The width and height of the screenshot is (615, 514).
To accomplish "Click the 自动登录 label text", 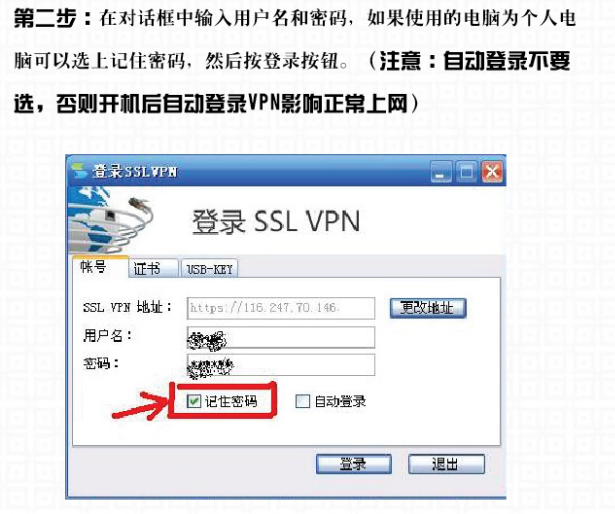I will click(340, 401).
